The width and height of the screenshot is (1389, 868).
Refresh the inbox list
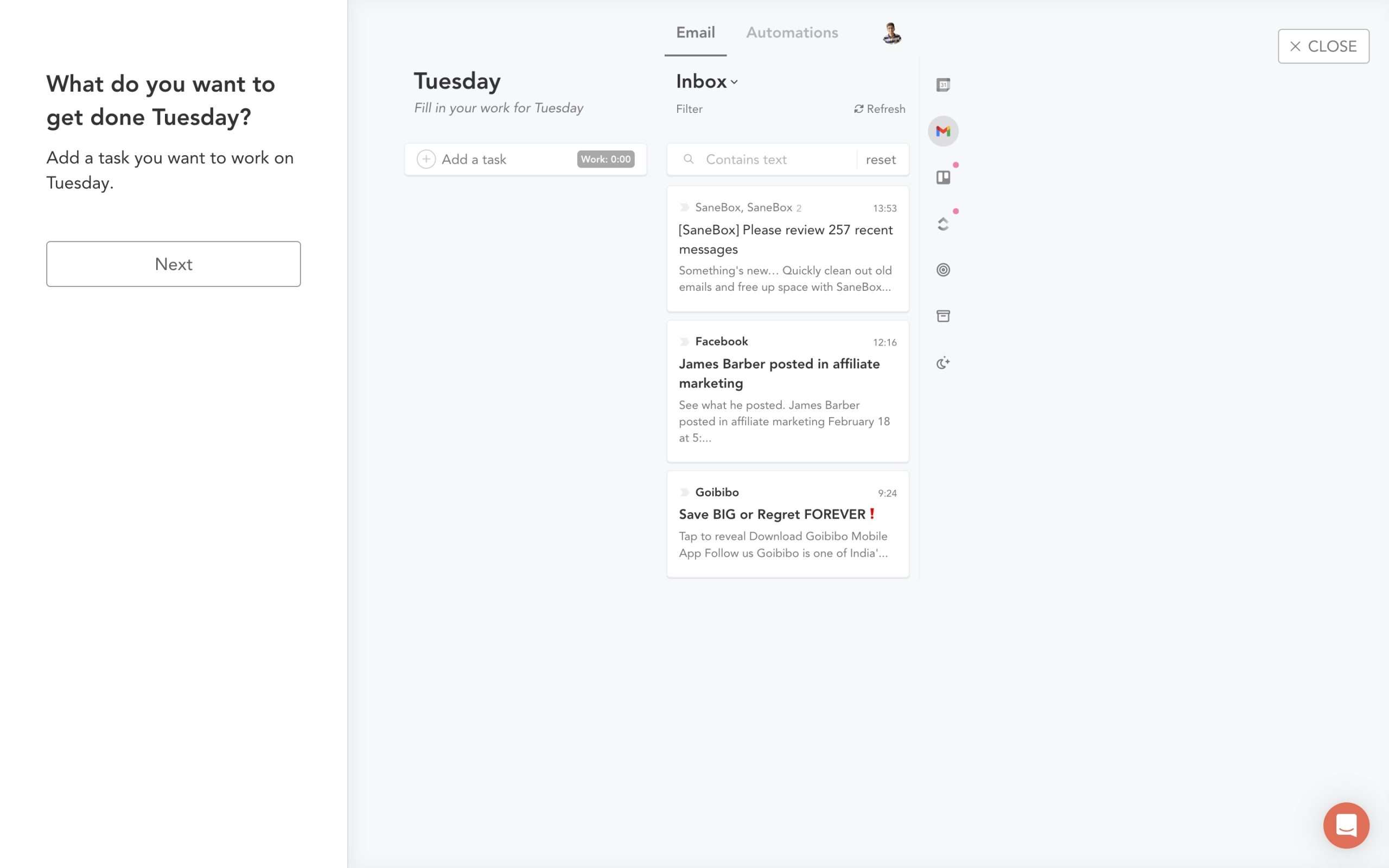[880, 109]
